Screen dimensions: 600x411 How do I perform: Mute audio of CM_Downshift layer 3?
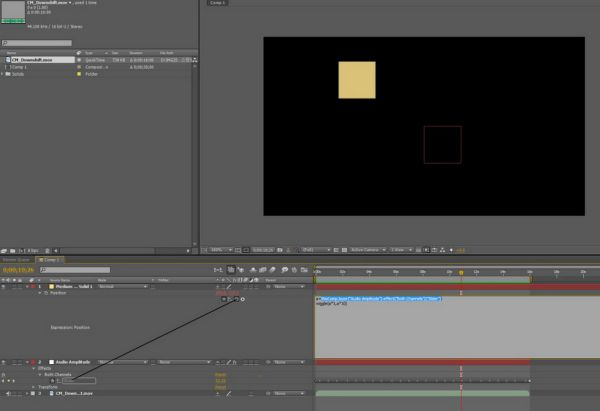point(8,393)
